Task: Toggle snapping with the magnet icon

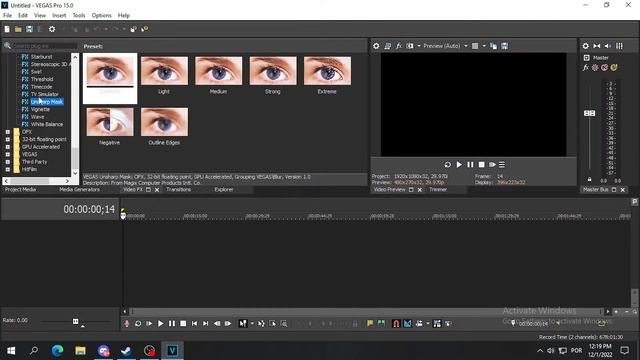Action: [396, 324]
